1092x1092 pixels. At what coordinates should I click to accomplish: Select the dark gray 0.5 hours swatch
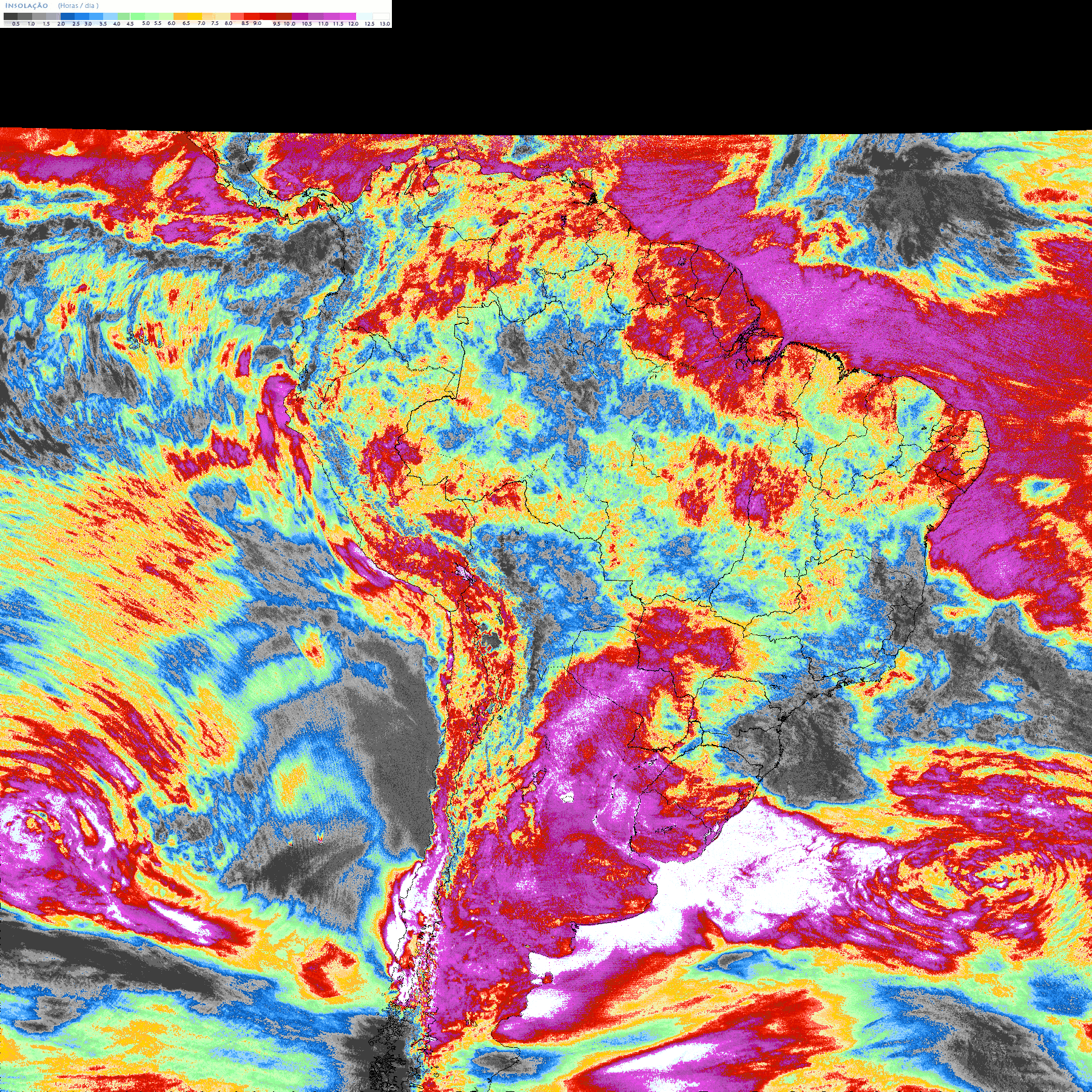point(10,16)
